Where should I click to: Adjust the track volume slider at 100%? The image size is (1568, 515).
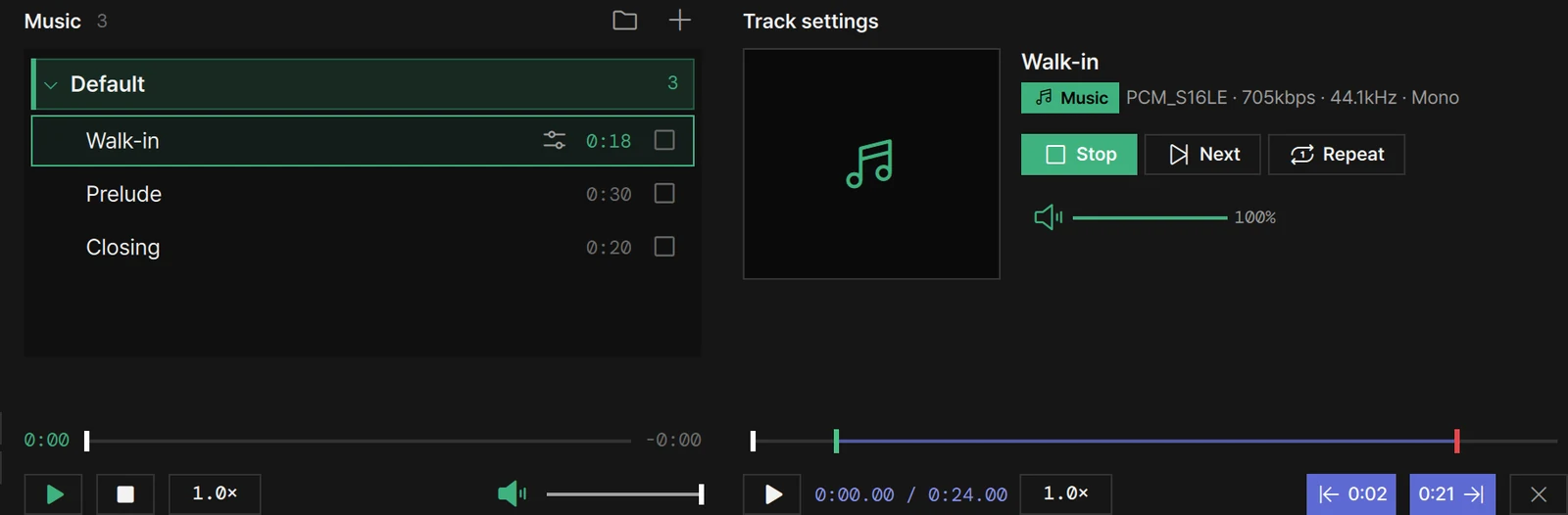point(1150,217)
